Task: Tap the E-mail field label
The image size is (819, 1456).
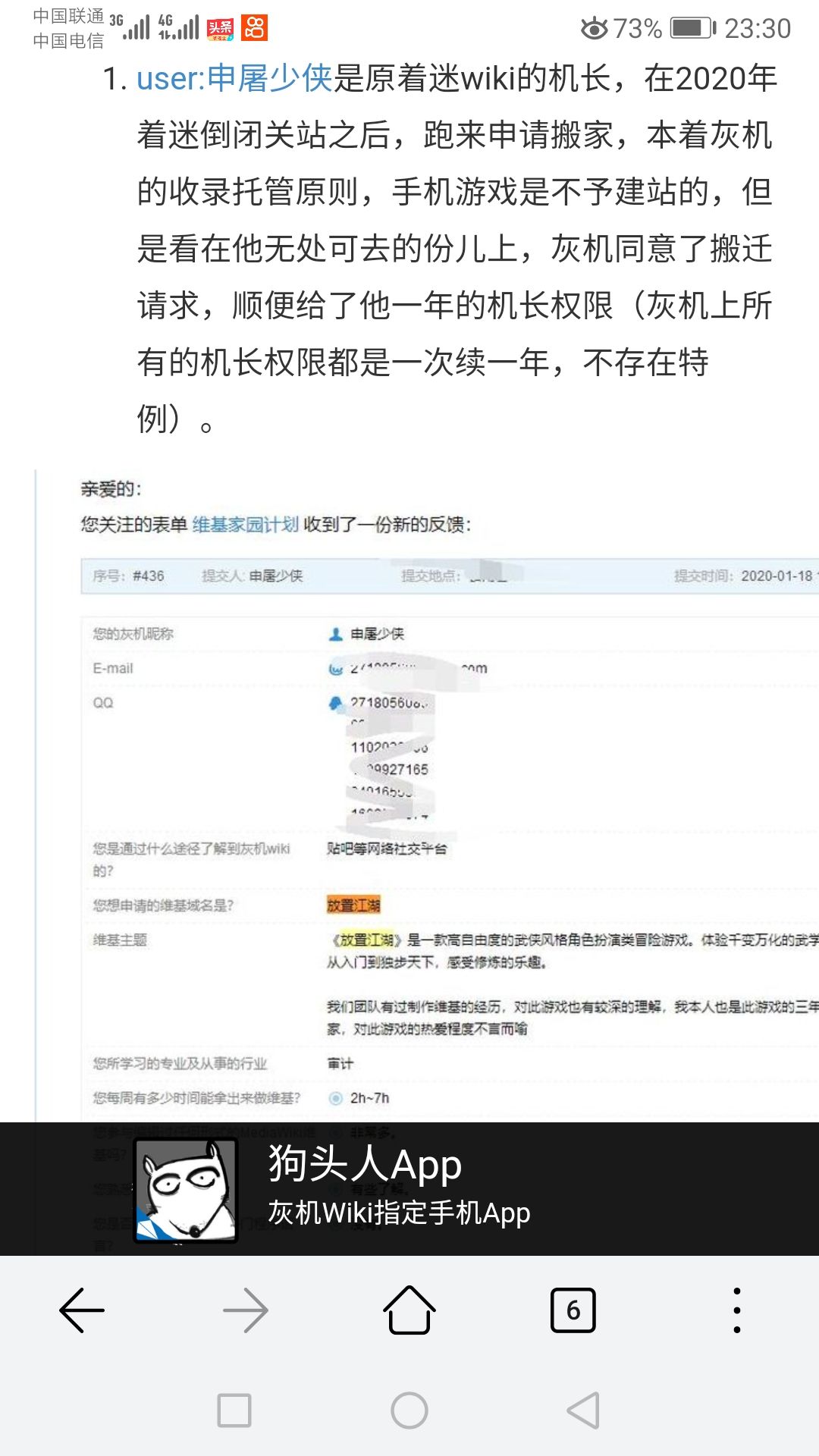Action: 113,668
